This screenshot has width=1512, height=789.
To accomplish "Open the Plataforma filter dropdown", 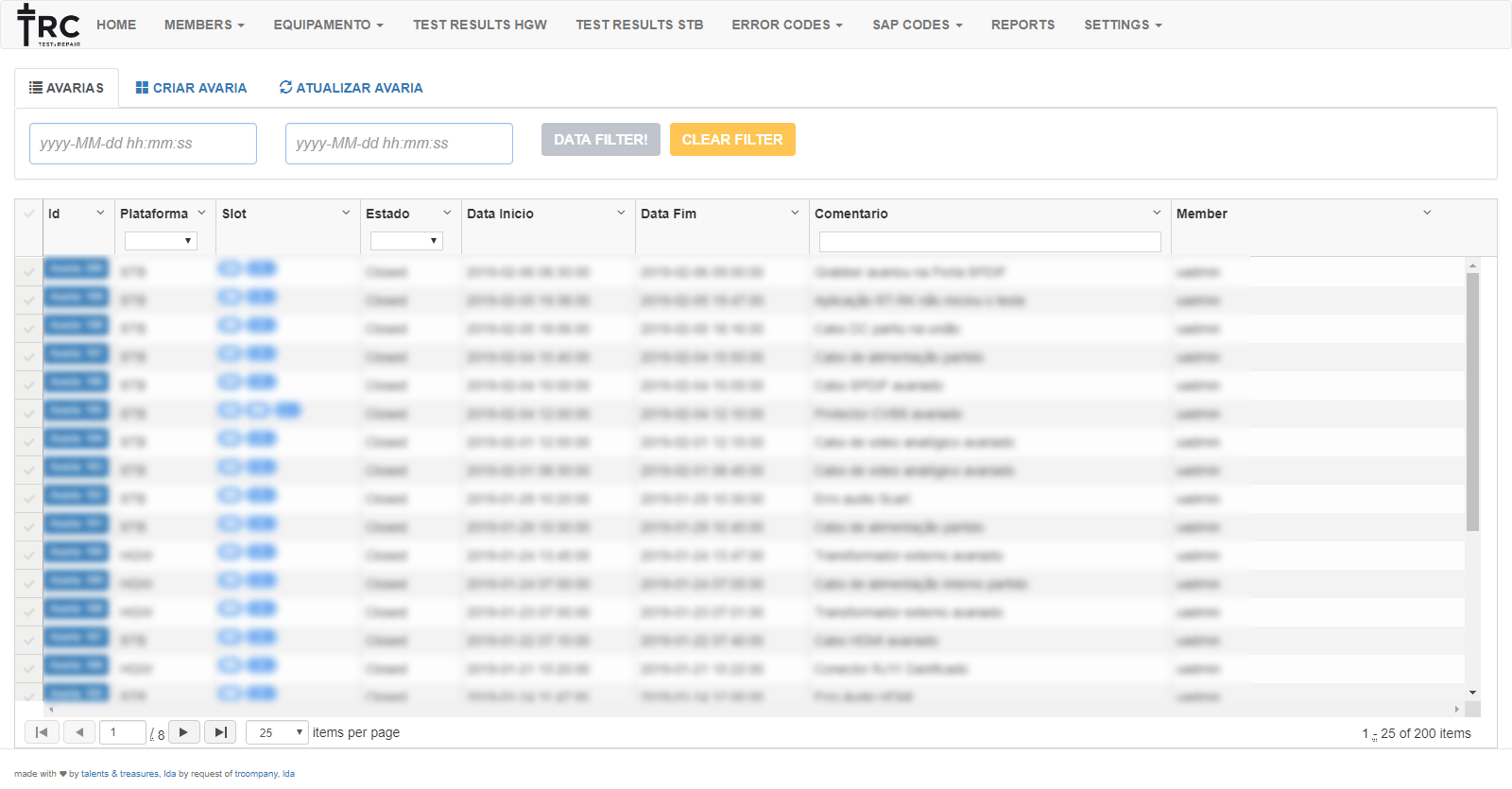I will coord(161,241).
